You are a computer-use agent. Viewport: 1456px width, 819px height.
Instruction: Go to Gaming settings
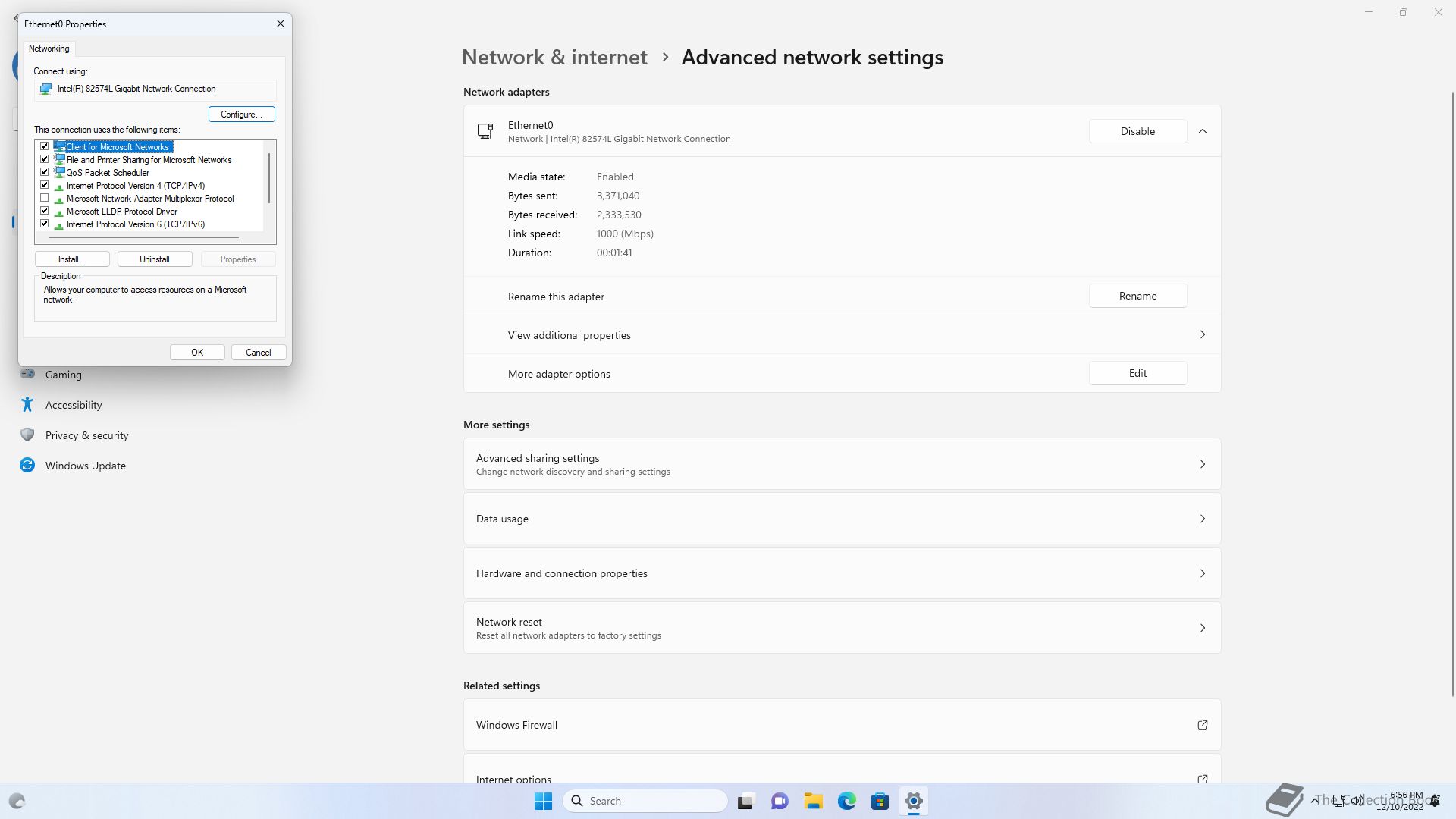click(63, 375)
